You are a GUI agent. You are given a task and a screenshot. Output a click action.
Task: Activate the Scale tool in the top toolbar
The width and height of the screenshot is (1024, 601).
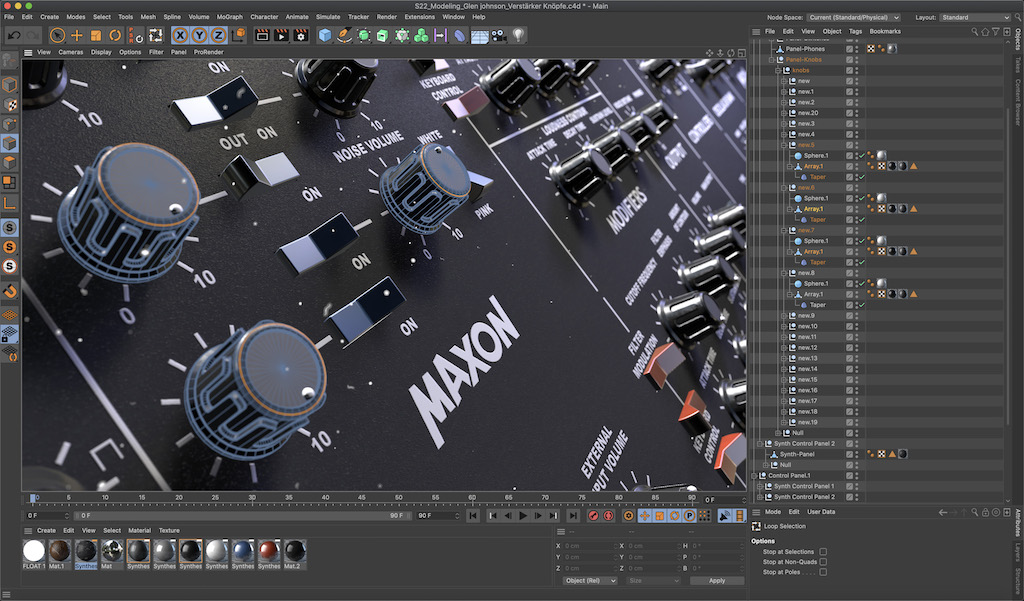point(96,35)
